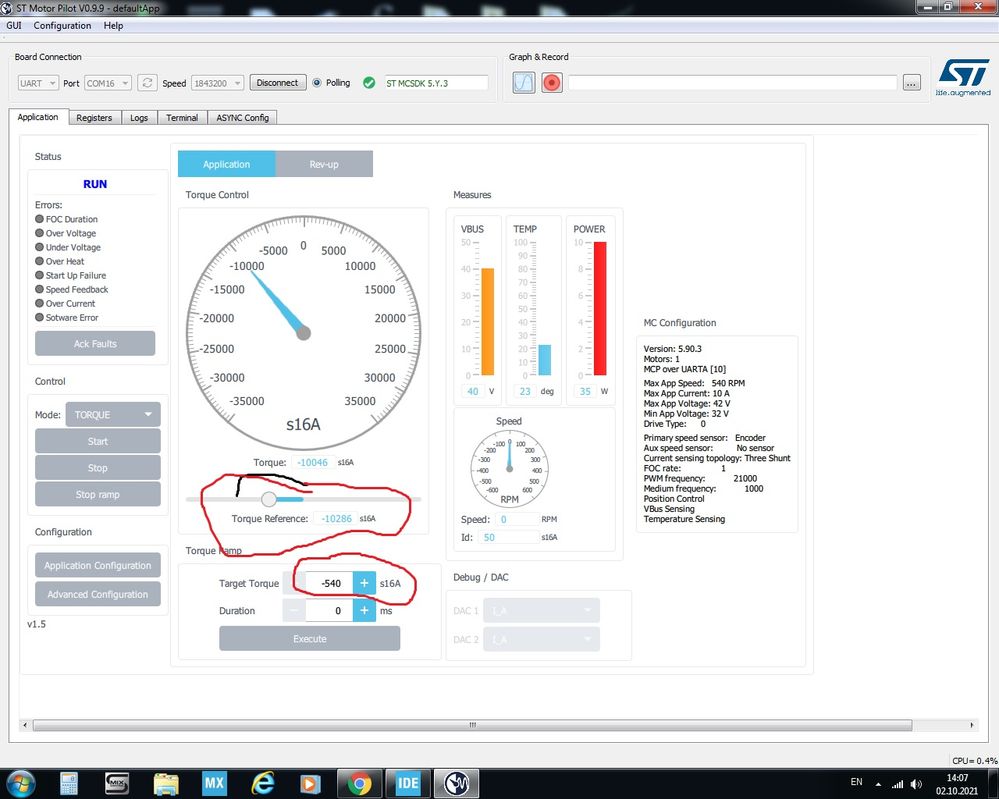The height and width of the screenshot is (799, 999).
Task: Click the taskbar clock 14:07
Action: click(x=957, y=778)
